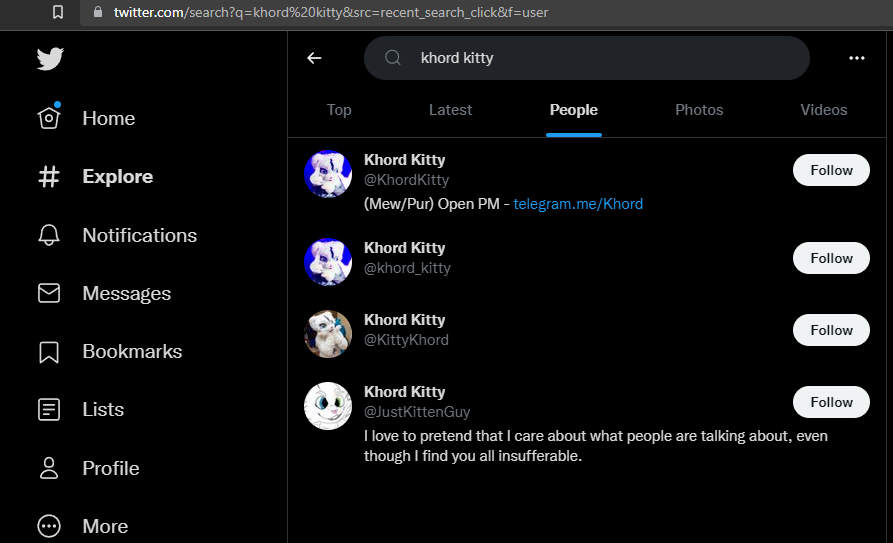The image size is (893, 543).
Task: Click the @JustKittenGuy handle text
Action: (x=417, y=412)
